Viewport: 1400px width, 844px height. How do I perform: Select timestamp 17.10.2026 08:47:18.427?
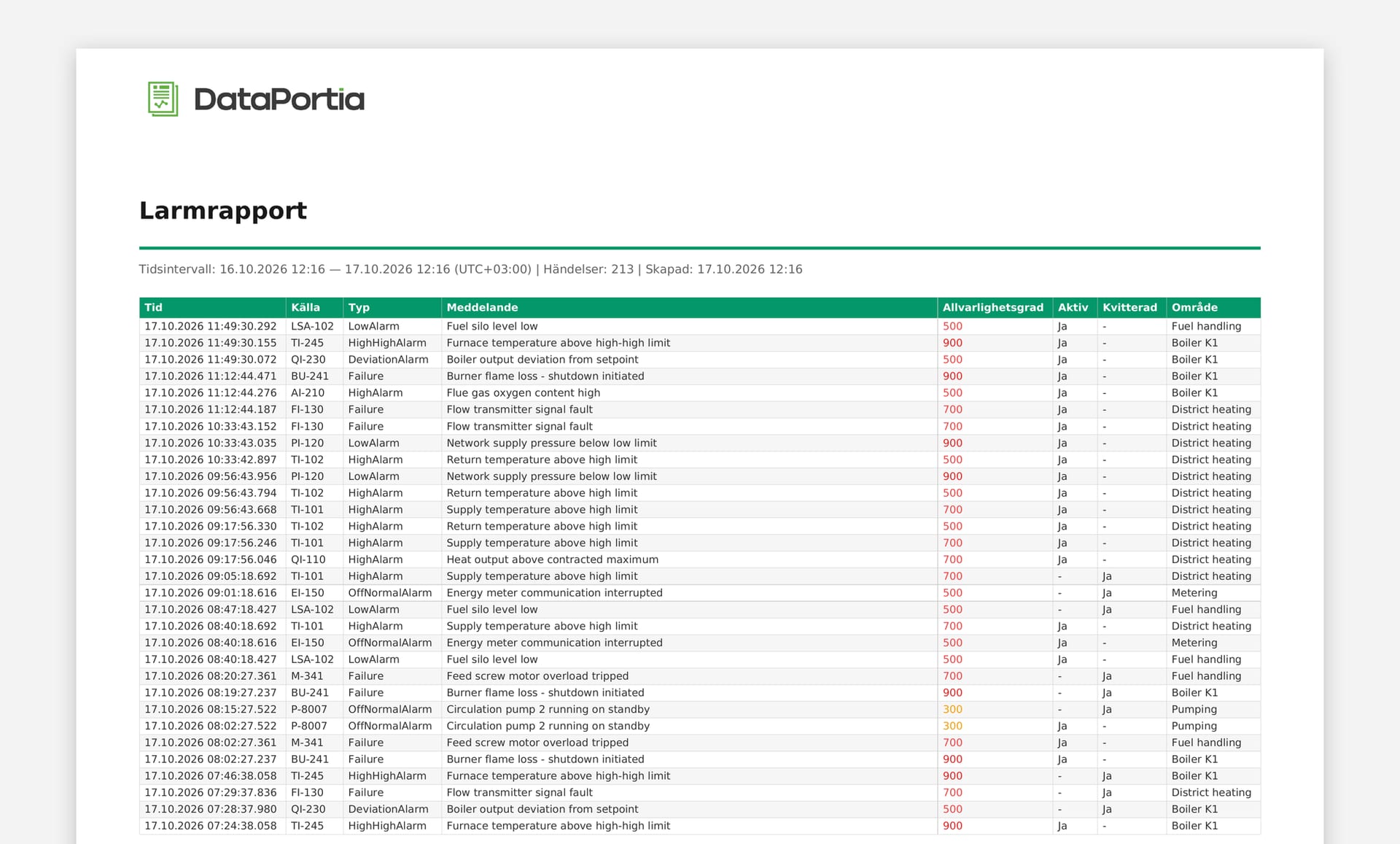point(211,609)
